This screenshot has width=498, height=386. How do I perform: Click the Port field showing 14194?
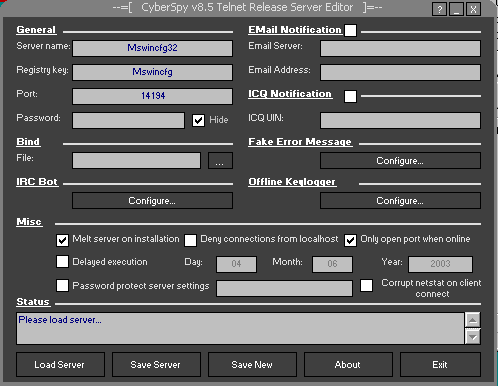click(152, 96)
